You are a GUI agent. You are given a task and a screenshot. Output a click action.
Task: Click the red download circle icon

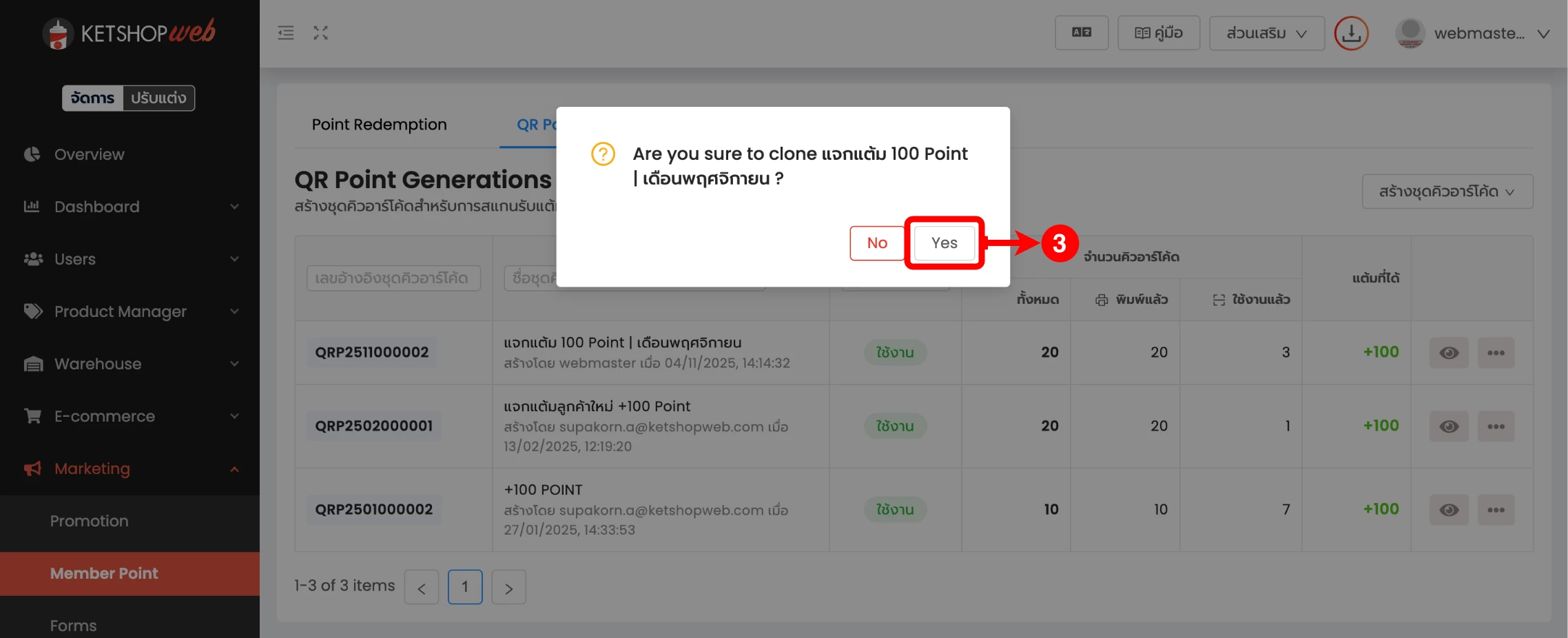[x=1351, y=33]
